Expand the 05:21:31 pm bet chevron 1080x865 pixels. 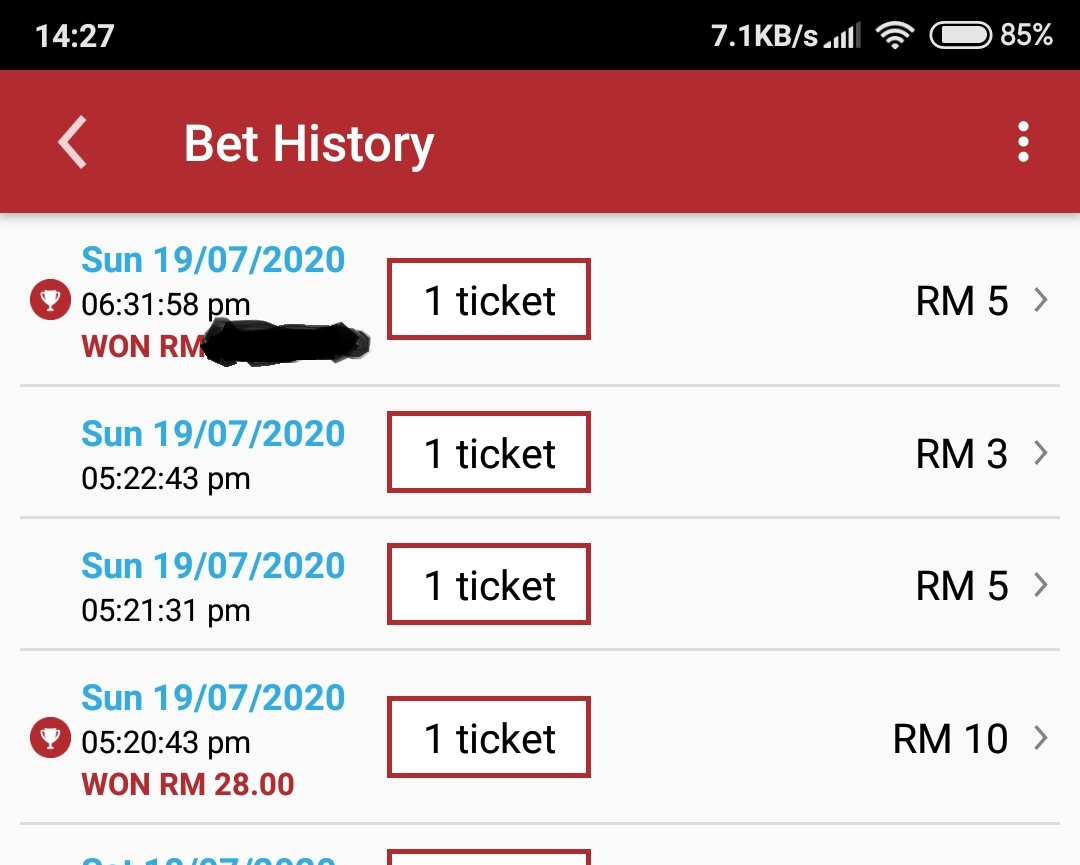tap(1041, 585)
